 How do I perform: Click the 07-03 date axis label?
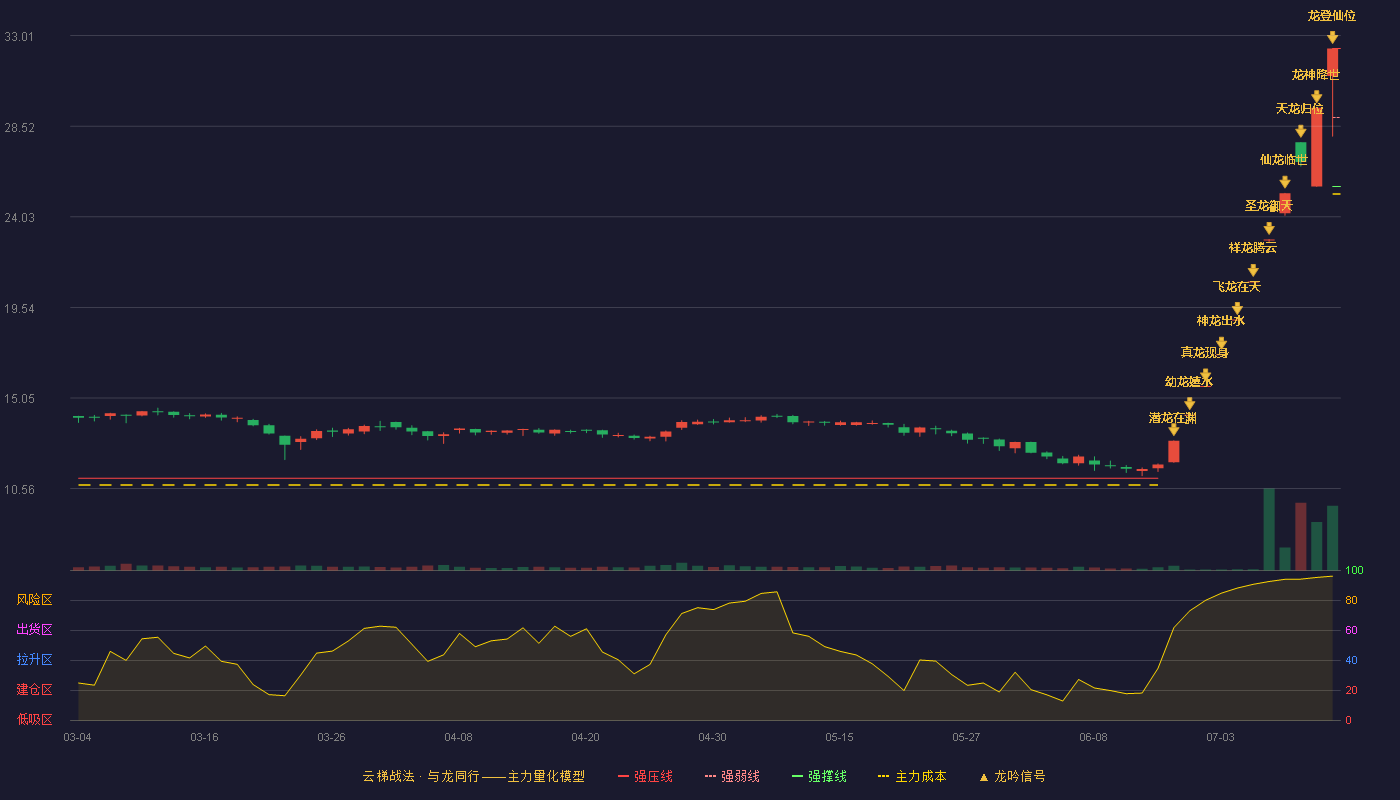(1220, 737)
